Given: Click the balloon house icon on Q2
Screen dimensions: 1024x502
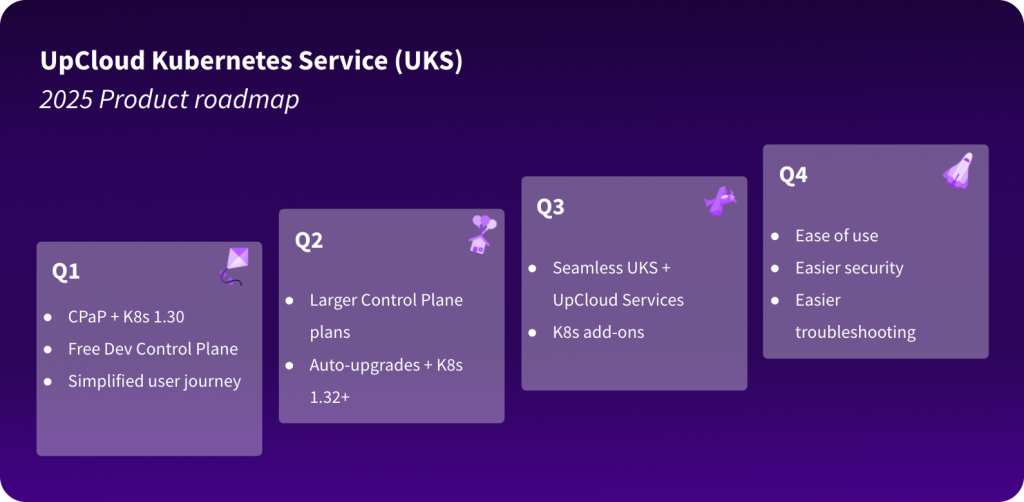Looking at the screenshot, I should pyautogui.click(x=481, y=233).
